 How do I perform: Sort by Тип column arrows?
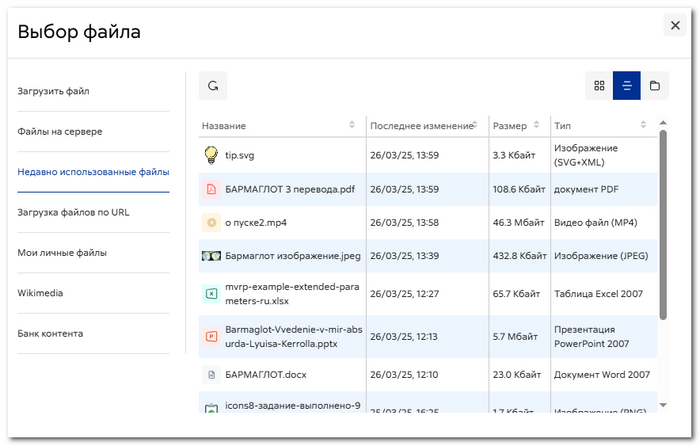coord(643,125)
